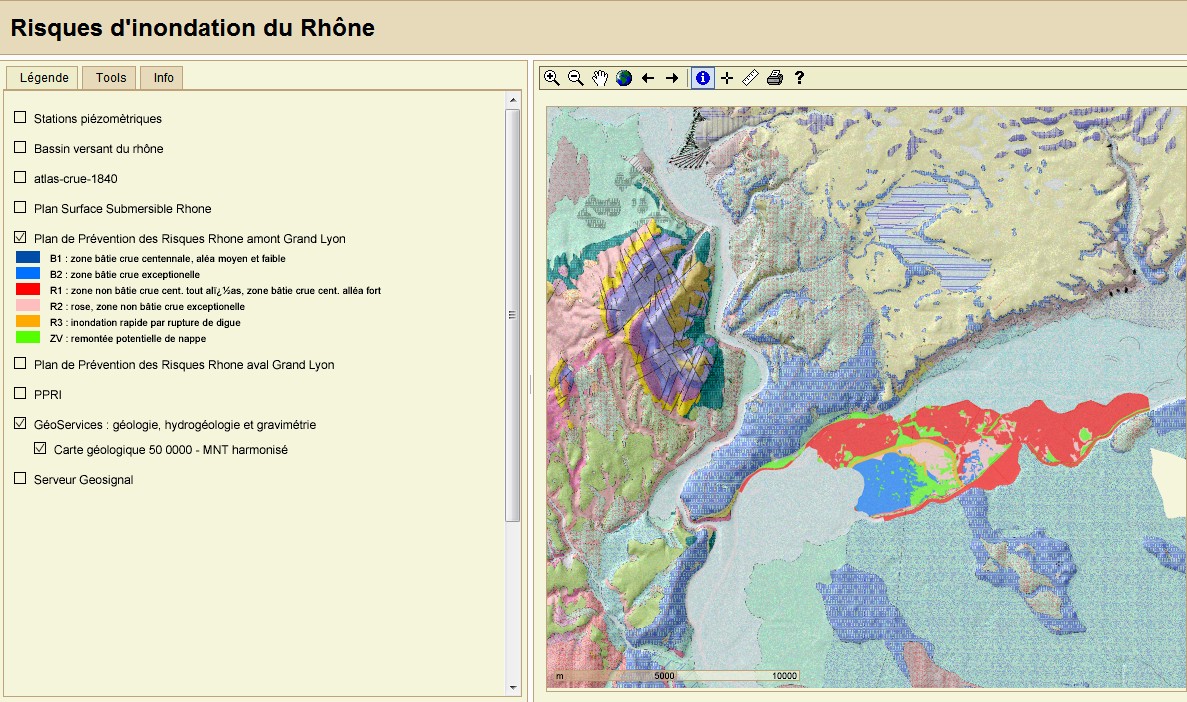
Task: Print the map with printer icon
Action: 775,78
